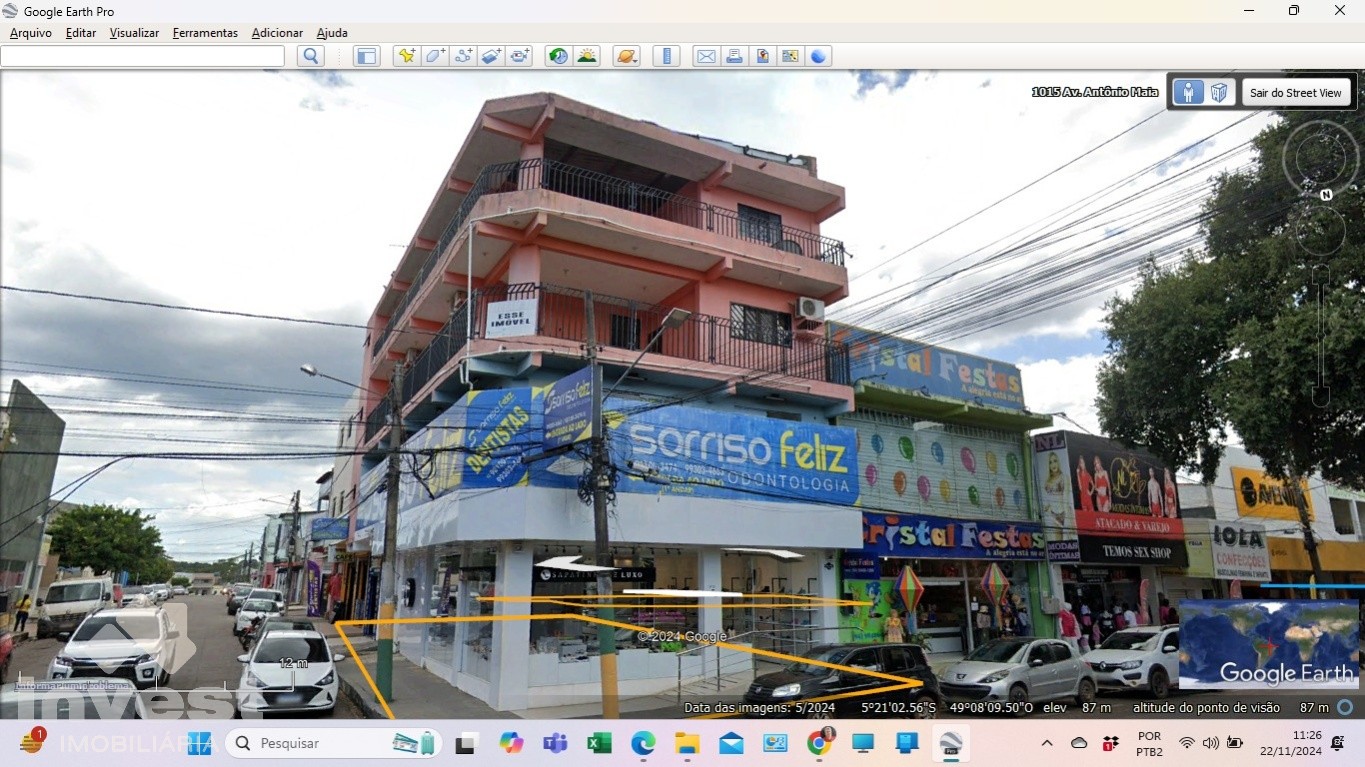Switch to pegman street-level view
The height and width of the screenshot is (767, 1365).
coord(1188,92)
